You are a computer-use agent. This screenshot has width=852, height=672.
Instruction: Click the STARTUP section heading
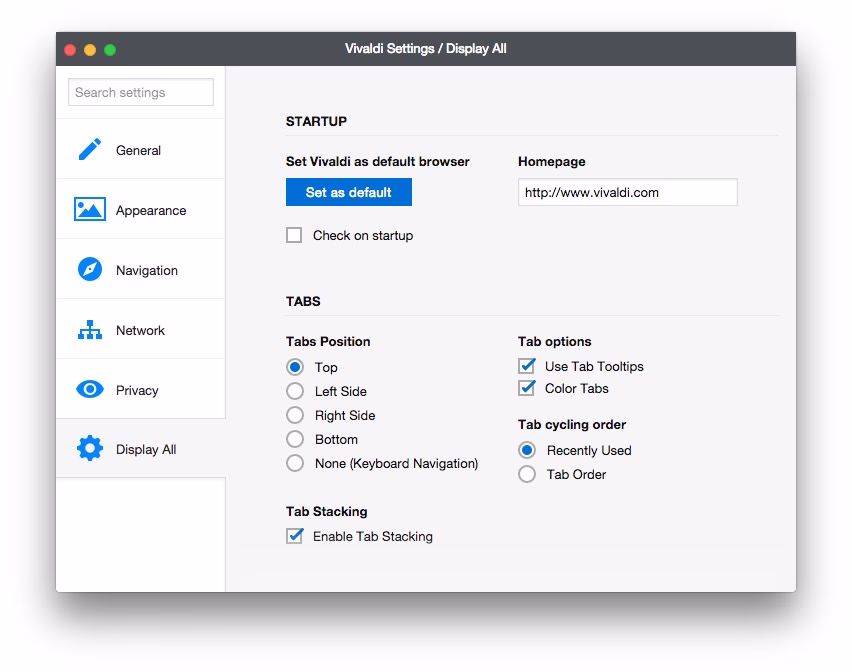click(x=316, y=121)
